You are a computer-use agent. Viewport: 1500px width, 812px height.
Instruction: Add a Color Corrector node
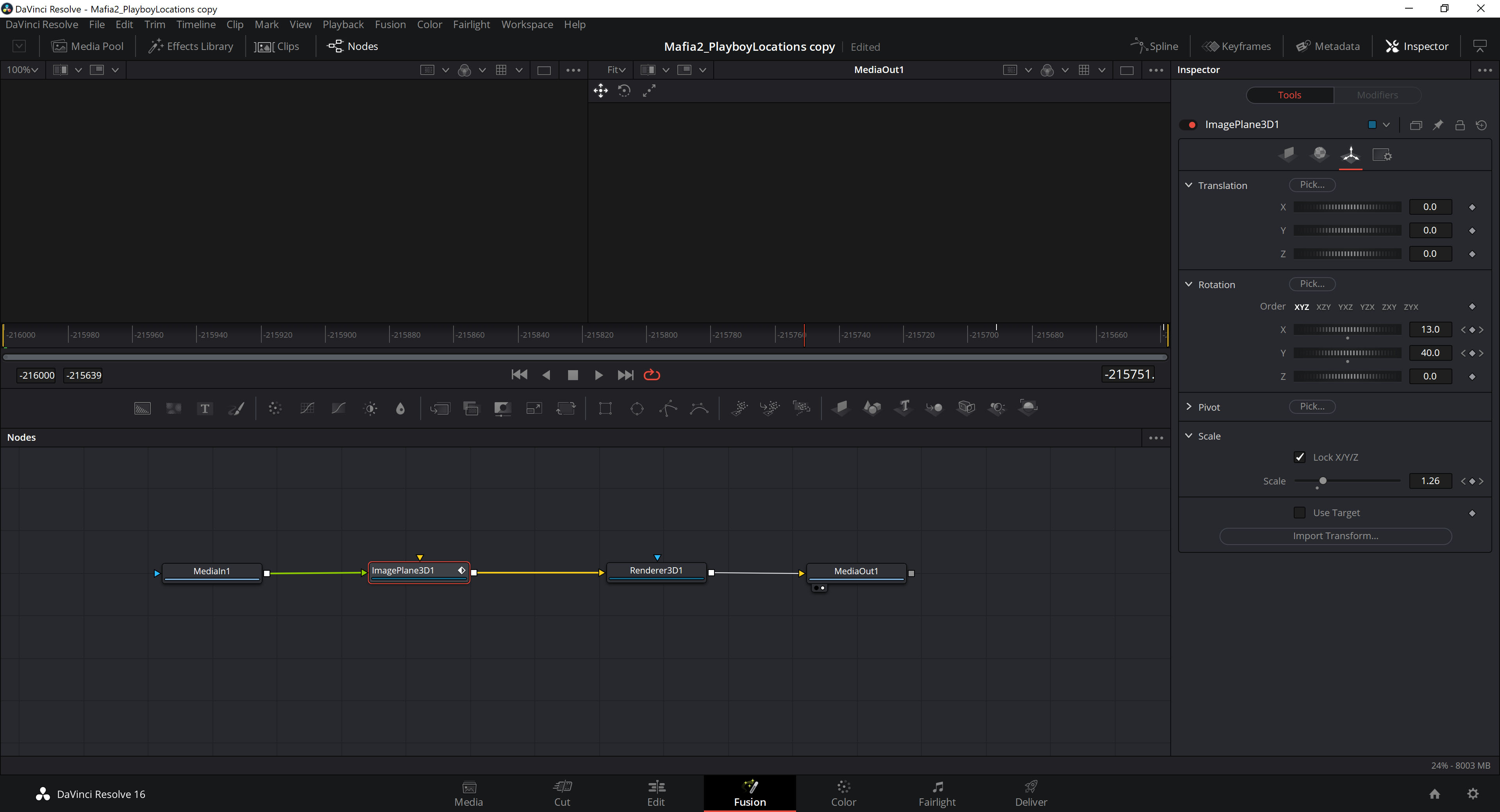point(275,409)
